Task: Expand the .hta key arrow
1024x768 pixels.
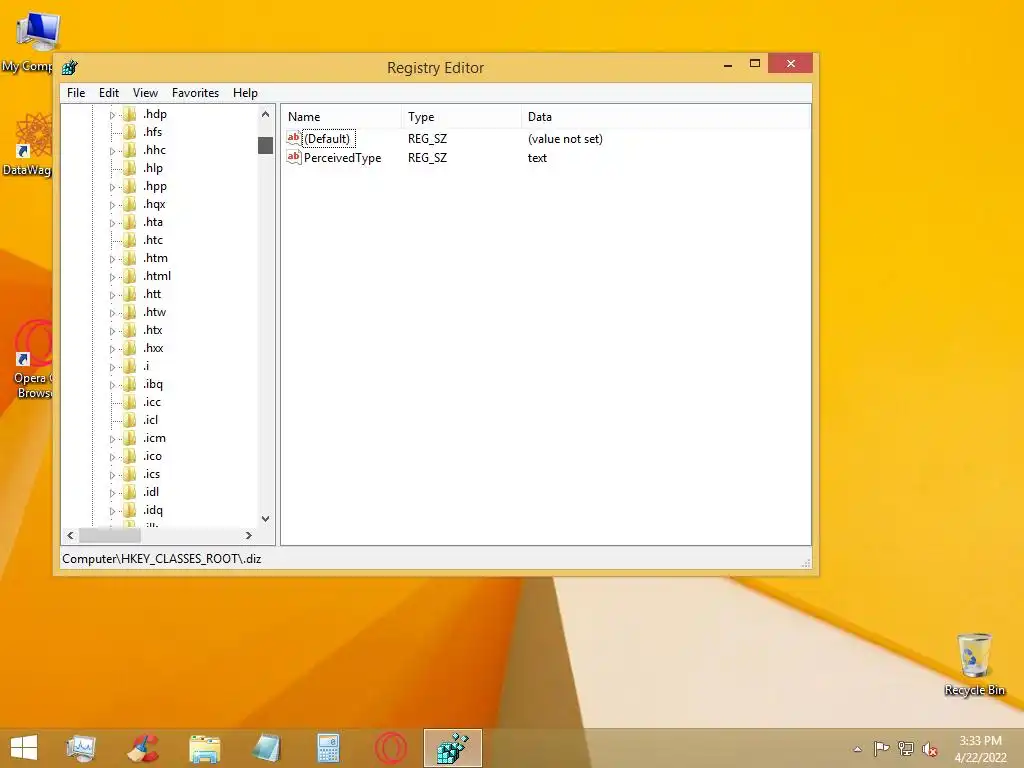Action: (x=112, y=223)
